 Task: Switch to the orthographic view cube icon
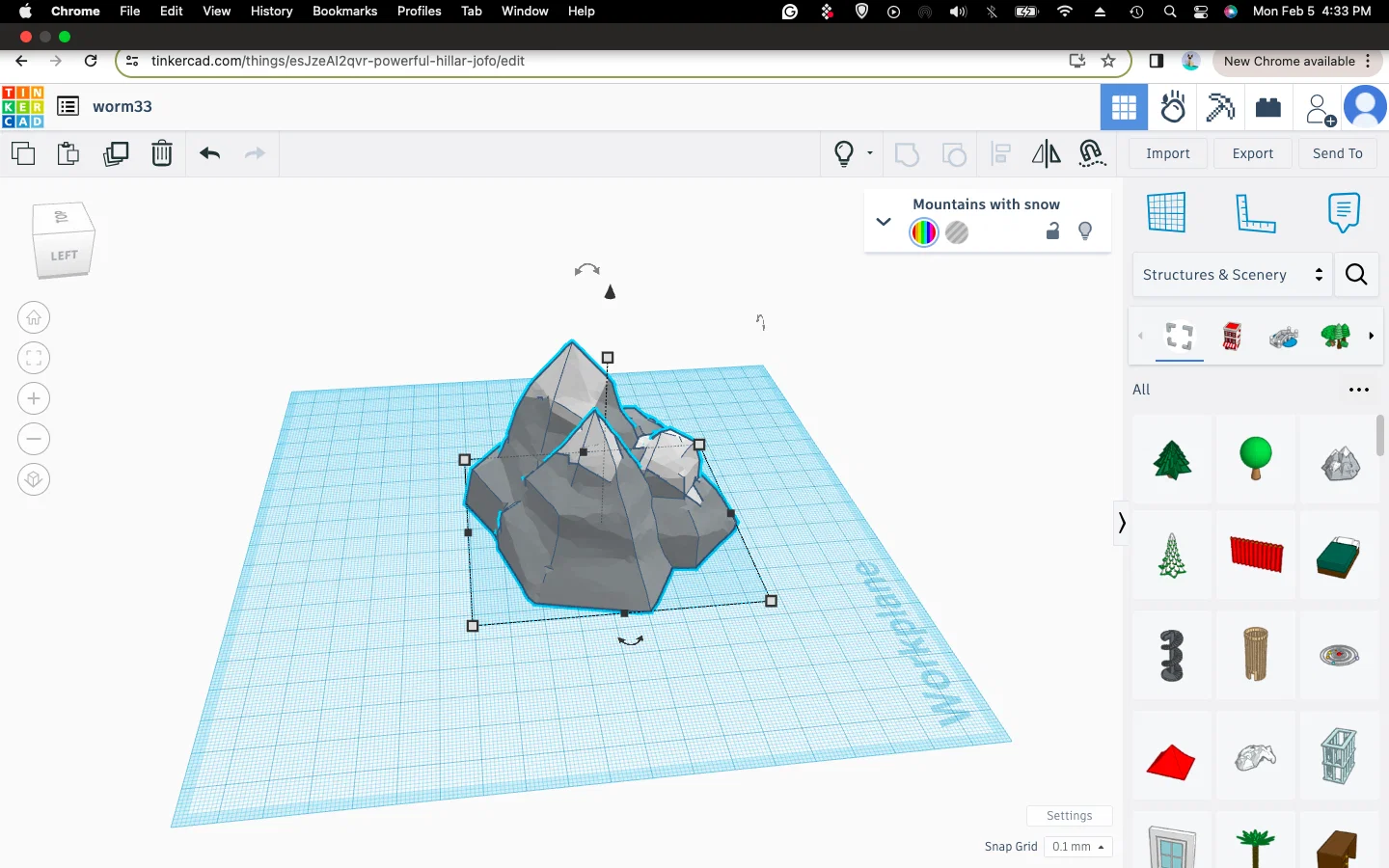[34, 479]
